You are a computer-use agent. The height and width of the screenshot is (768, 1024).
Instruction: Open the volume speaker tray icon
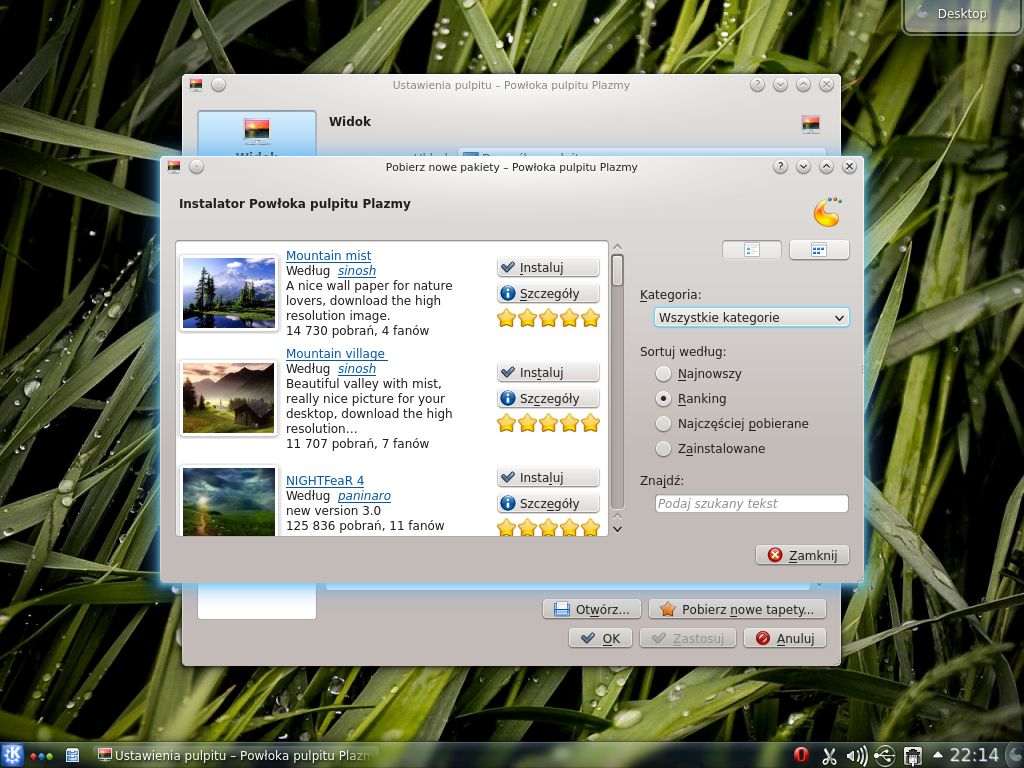click(856, 756)
